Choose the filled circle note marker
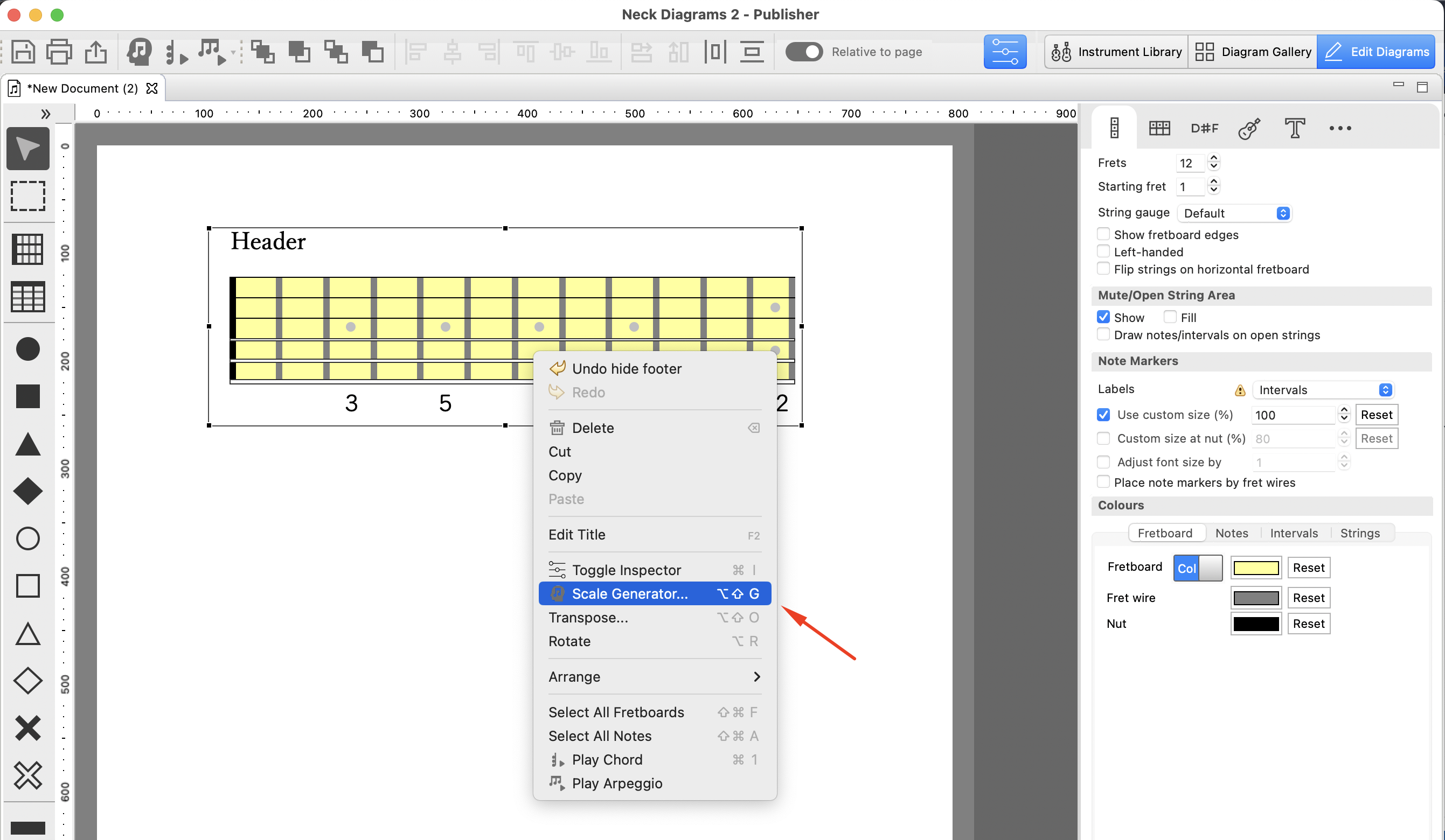Screen dimensions: 1445x840 point(27,348)
